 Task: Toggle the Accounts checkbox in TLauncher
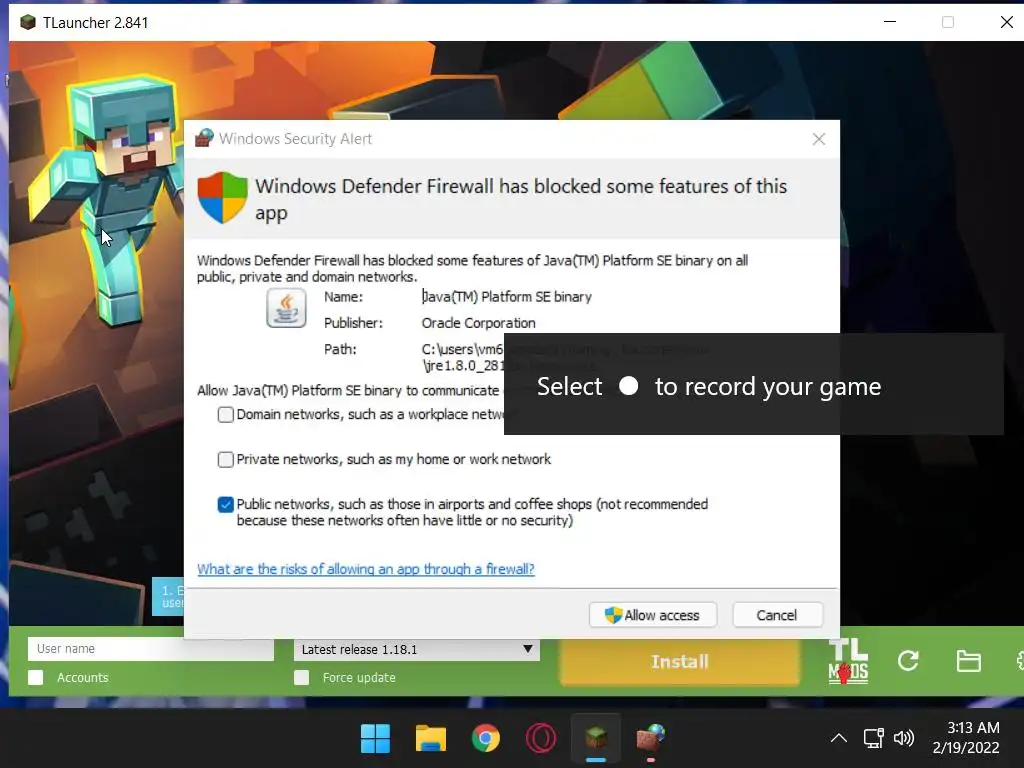pos(36,677)
